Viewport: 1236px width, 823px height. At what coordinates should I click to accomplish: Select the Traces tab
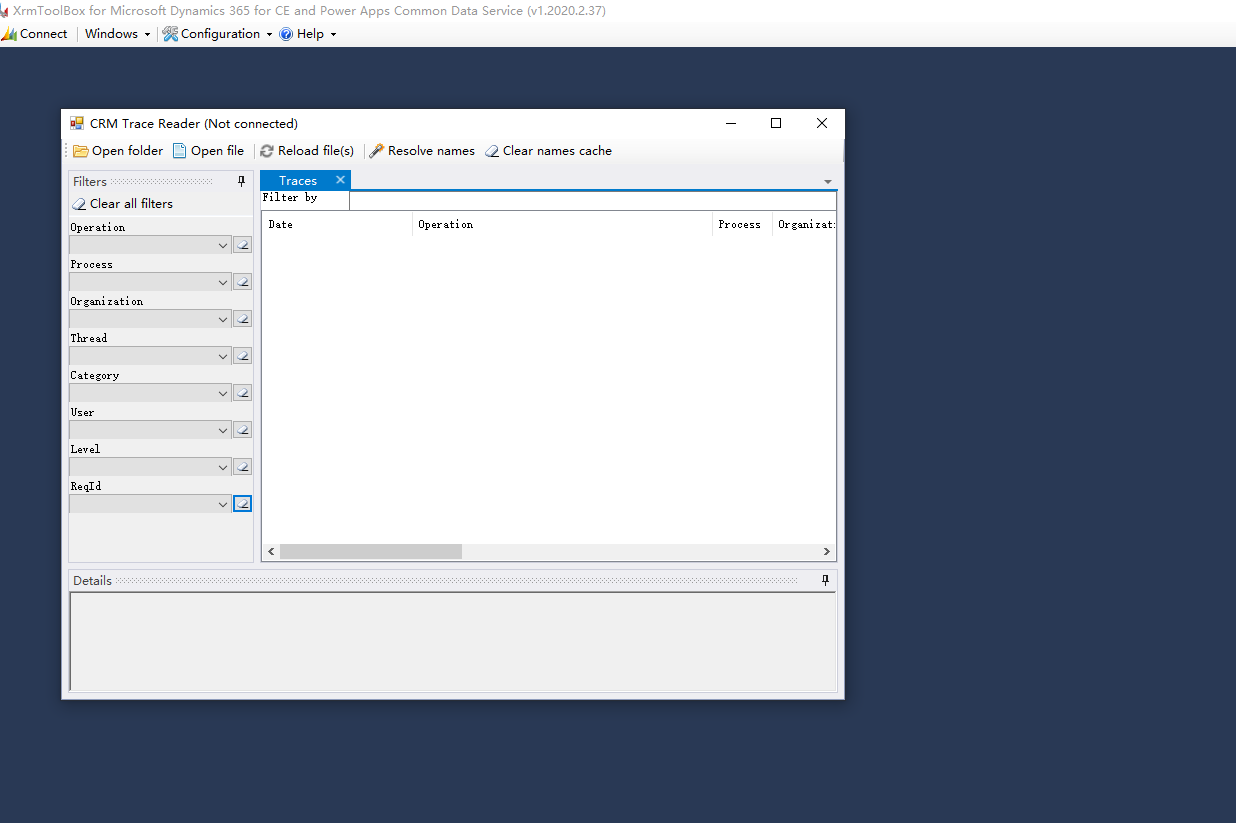click(298, 181)
